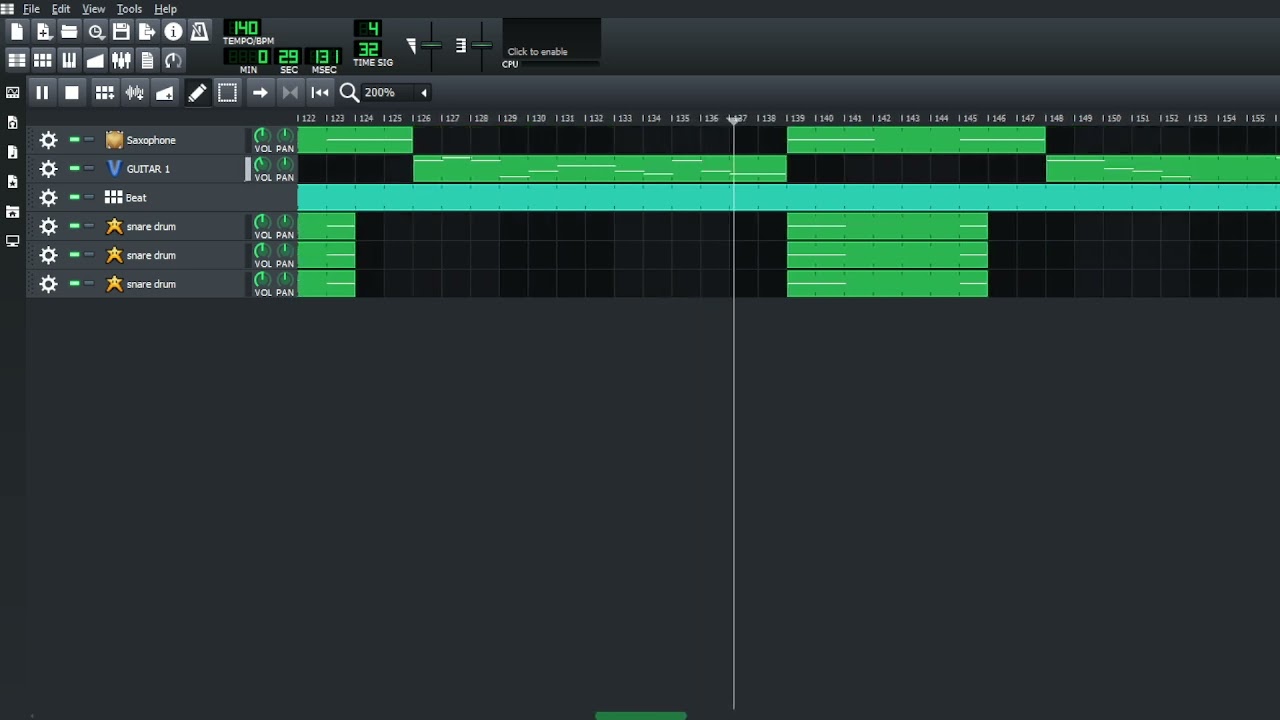Open the GUITAR 1 instrument button
1280x720 pixels.
[173, 169]
